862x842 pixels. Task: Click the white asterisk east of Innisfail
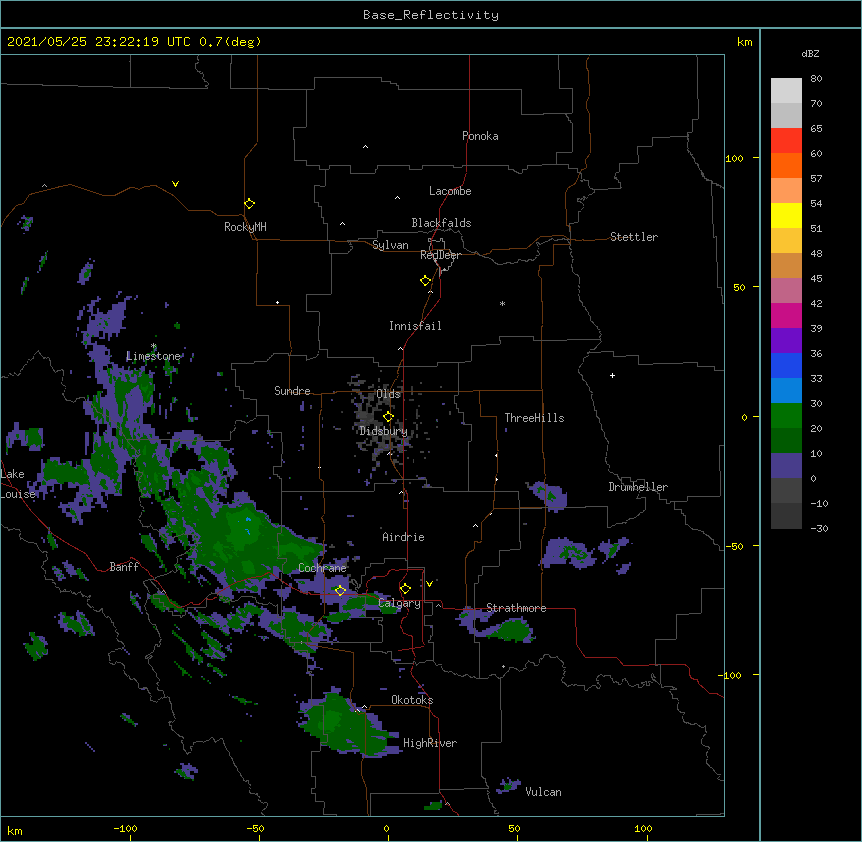[x=502, y=303]
